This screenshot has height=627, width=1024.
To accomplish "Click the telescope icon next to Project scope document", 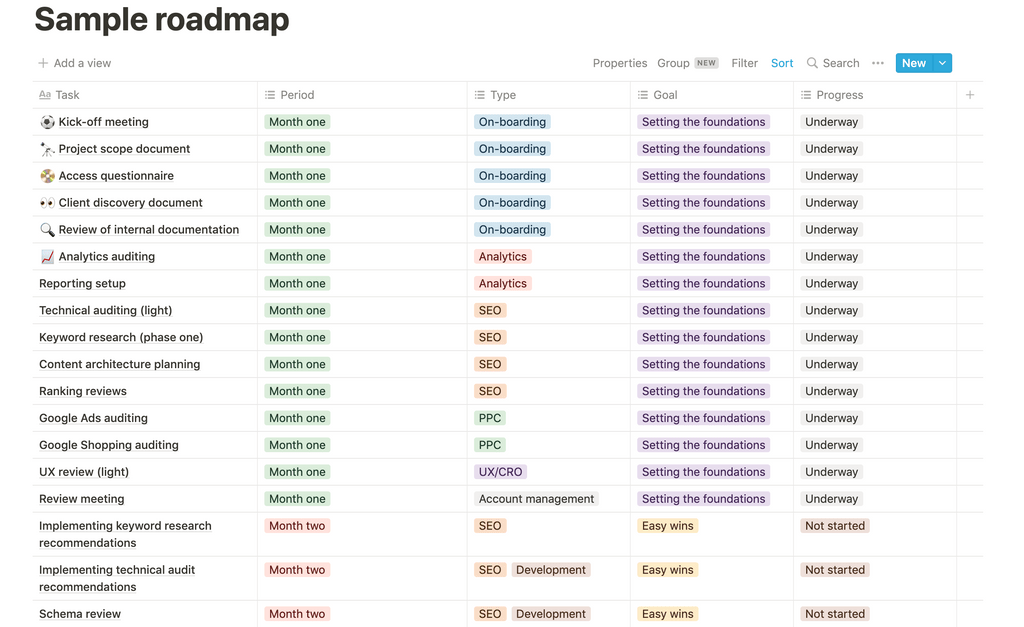I will 47,149.
